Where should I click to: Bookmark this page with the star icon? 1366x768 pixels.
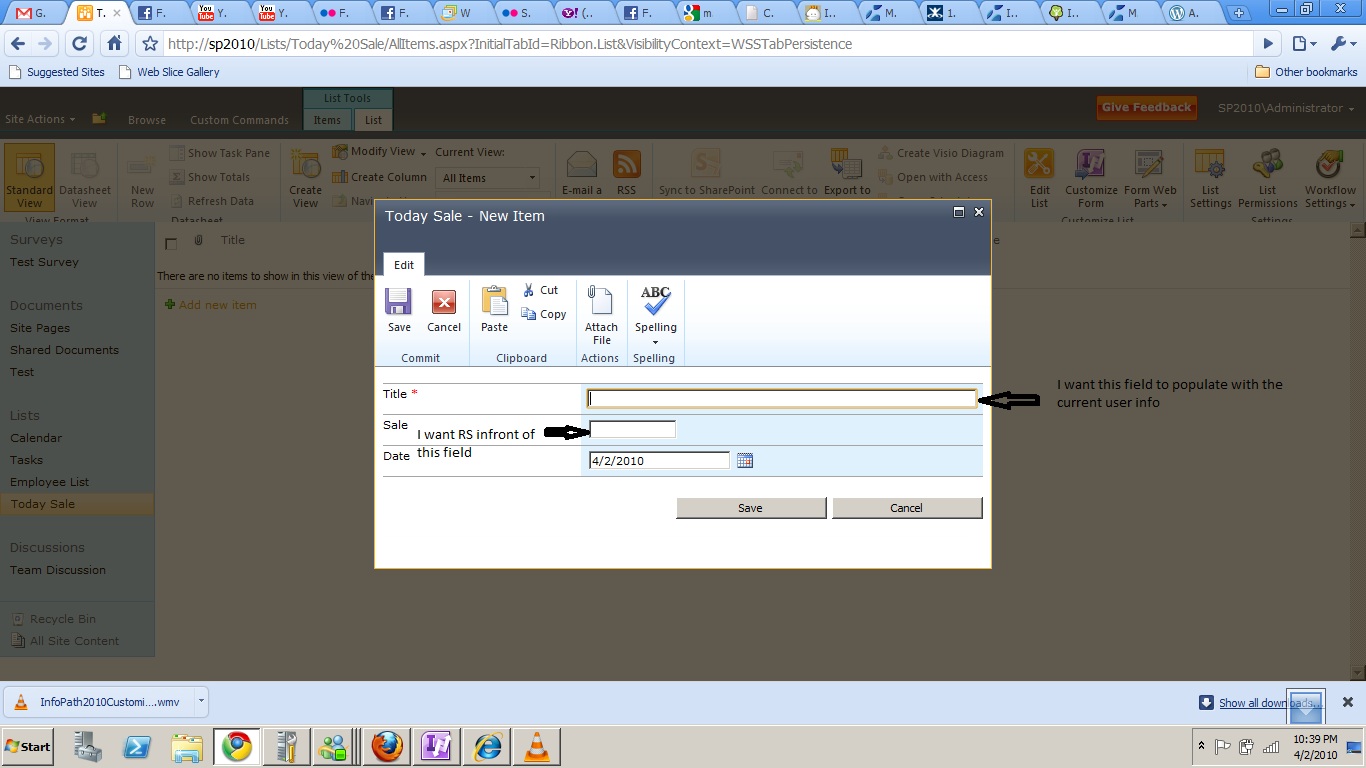pyautogui.click(x=150, y=44)
